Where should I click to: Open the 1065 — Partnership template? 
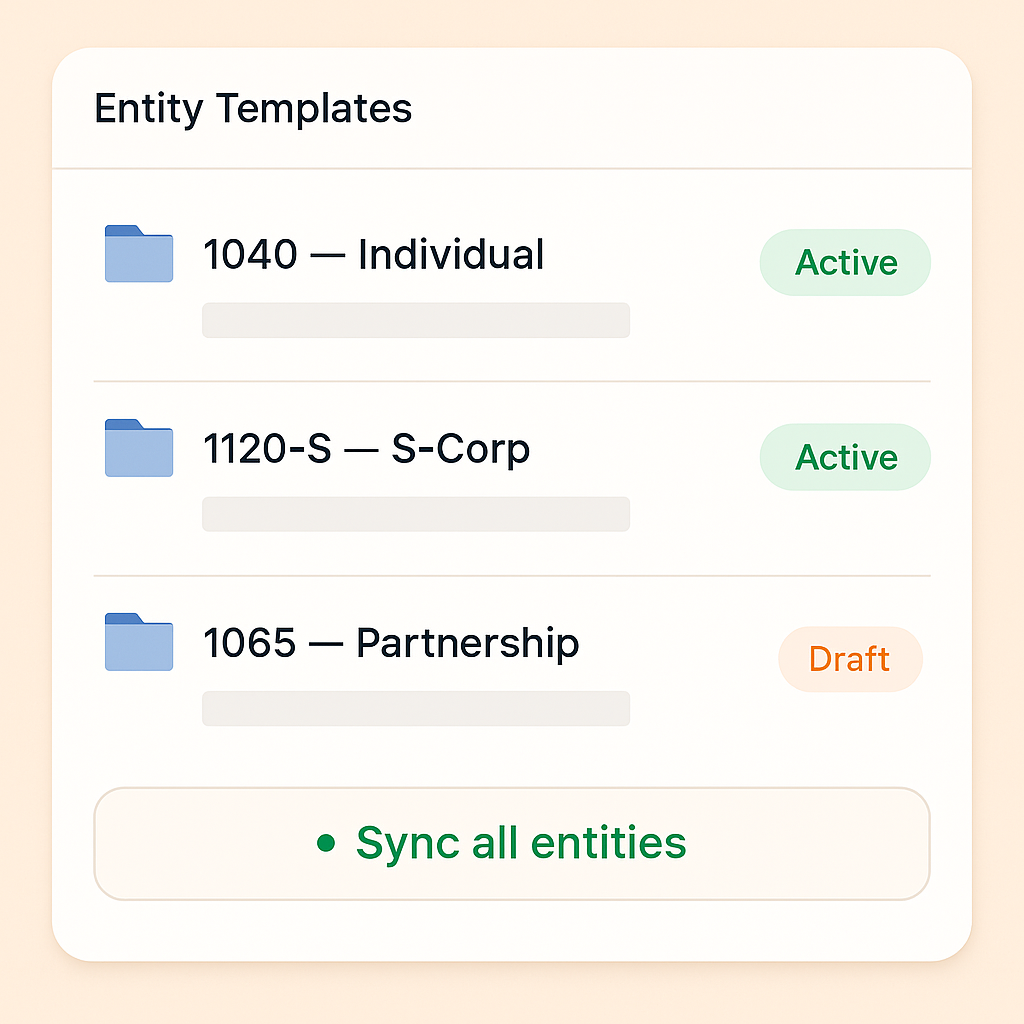point(391,643)
